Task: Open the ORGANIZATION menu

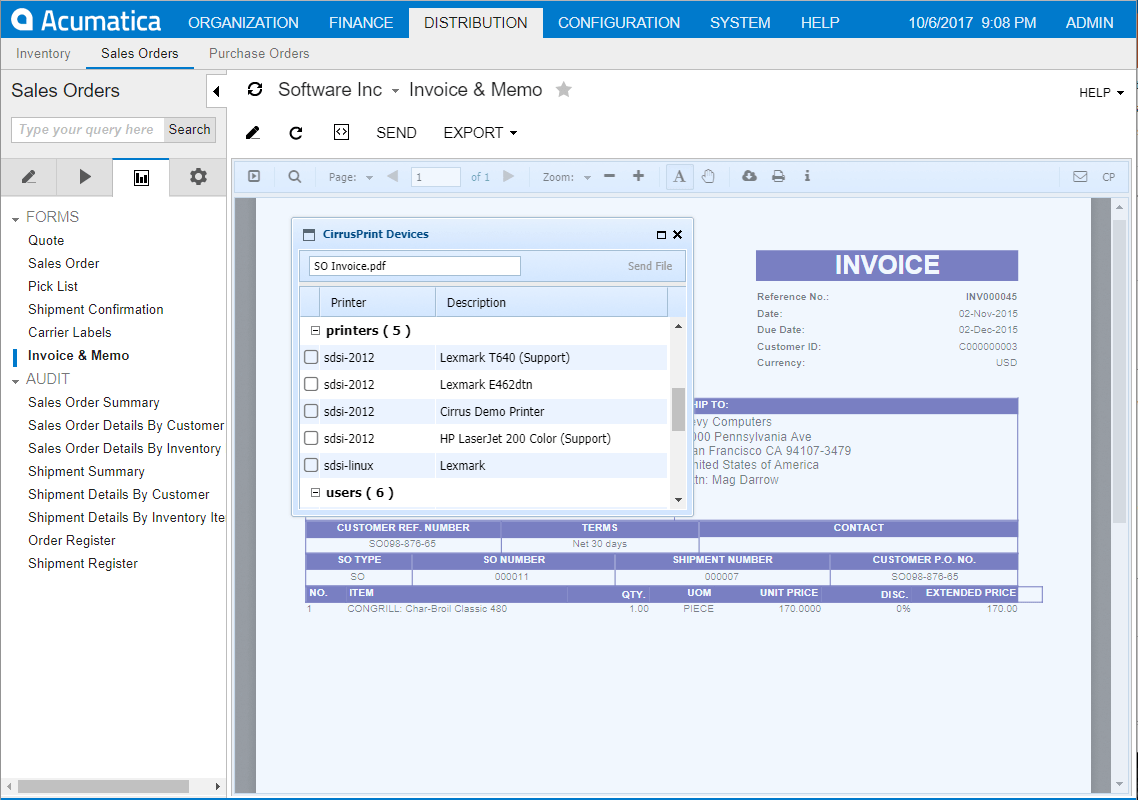Action: pyautogui.click(x=243, y=23)
